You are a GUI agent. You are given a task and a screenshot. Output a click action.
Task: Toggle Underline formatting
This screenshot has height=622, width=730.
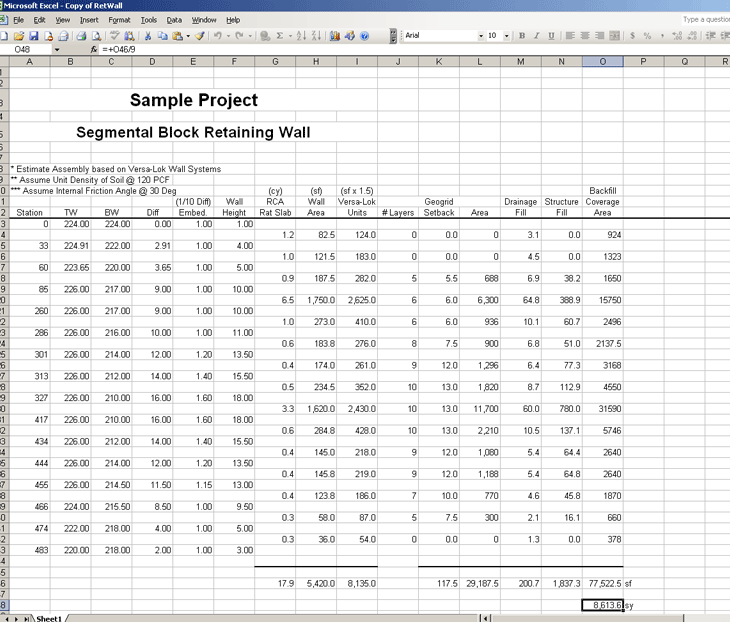(x=550, y=36)
